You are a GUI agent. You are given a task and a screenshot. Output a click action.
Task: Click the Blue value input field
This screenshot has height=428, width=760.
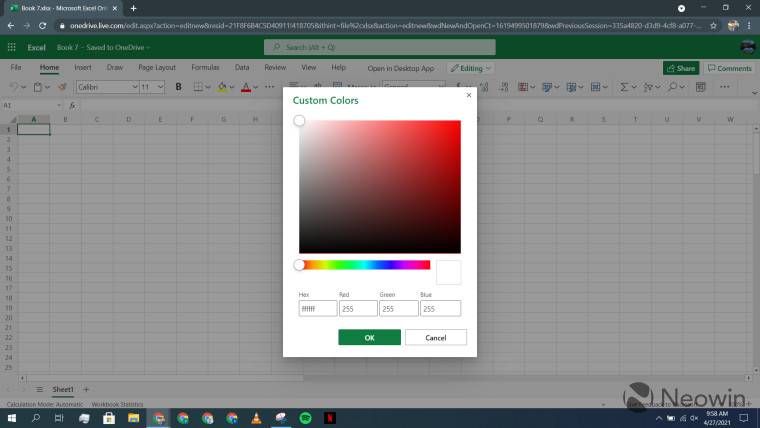pos(440,308)
